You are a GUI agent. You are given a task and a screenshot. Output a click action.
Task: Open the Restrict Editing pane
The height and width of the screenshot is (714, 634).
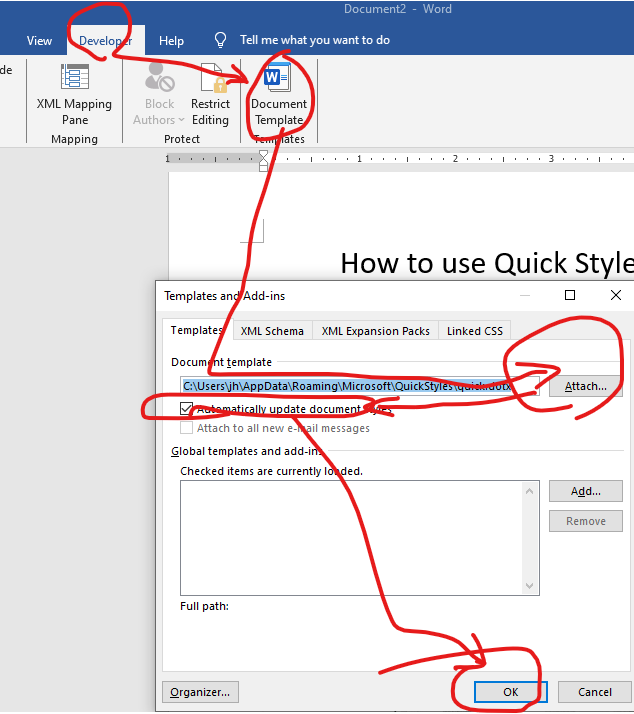click(210, 95)
